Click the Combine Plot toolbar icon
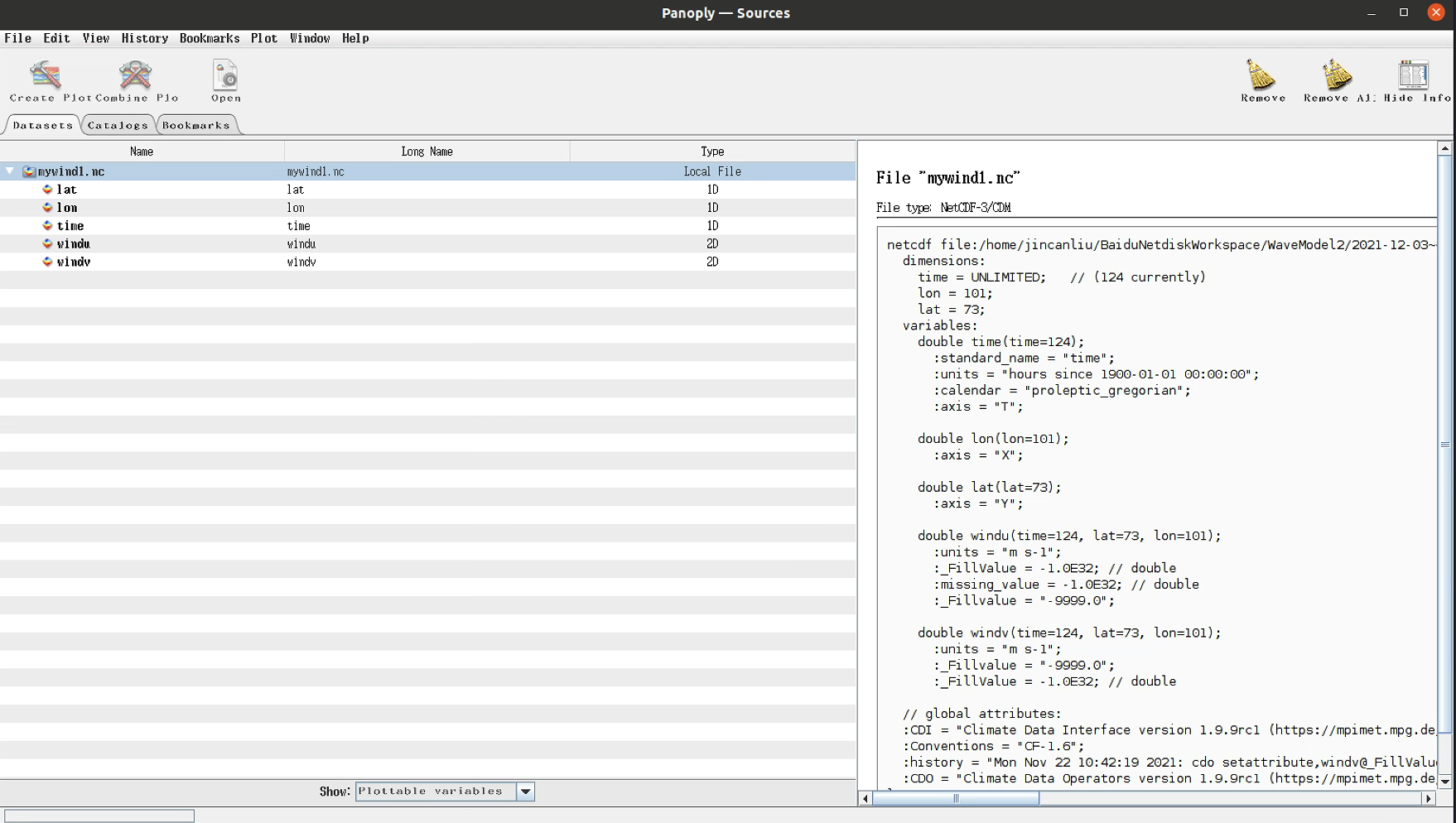Screen dimensions: 1456x823 (135, 75)
